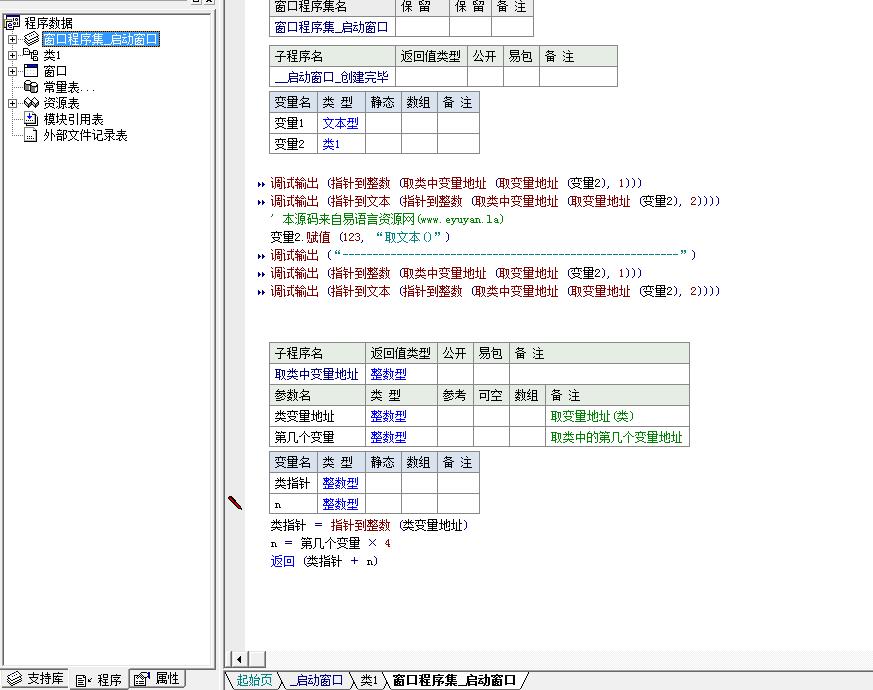The width and height of the screenshot is (873, 690).
Task: Click the 类1 class icon in tree
Action: tap(32, 55)
